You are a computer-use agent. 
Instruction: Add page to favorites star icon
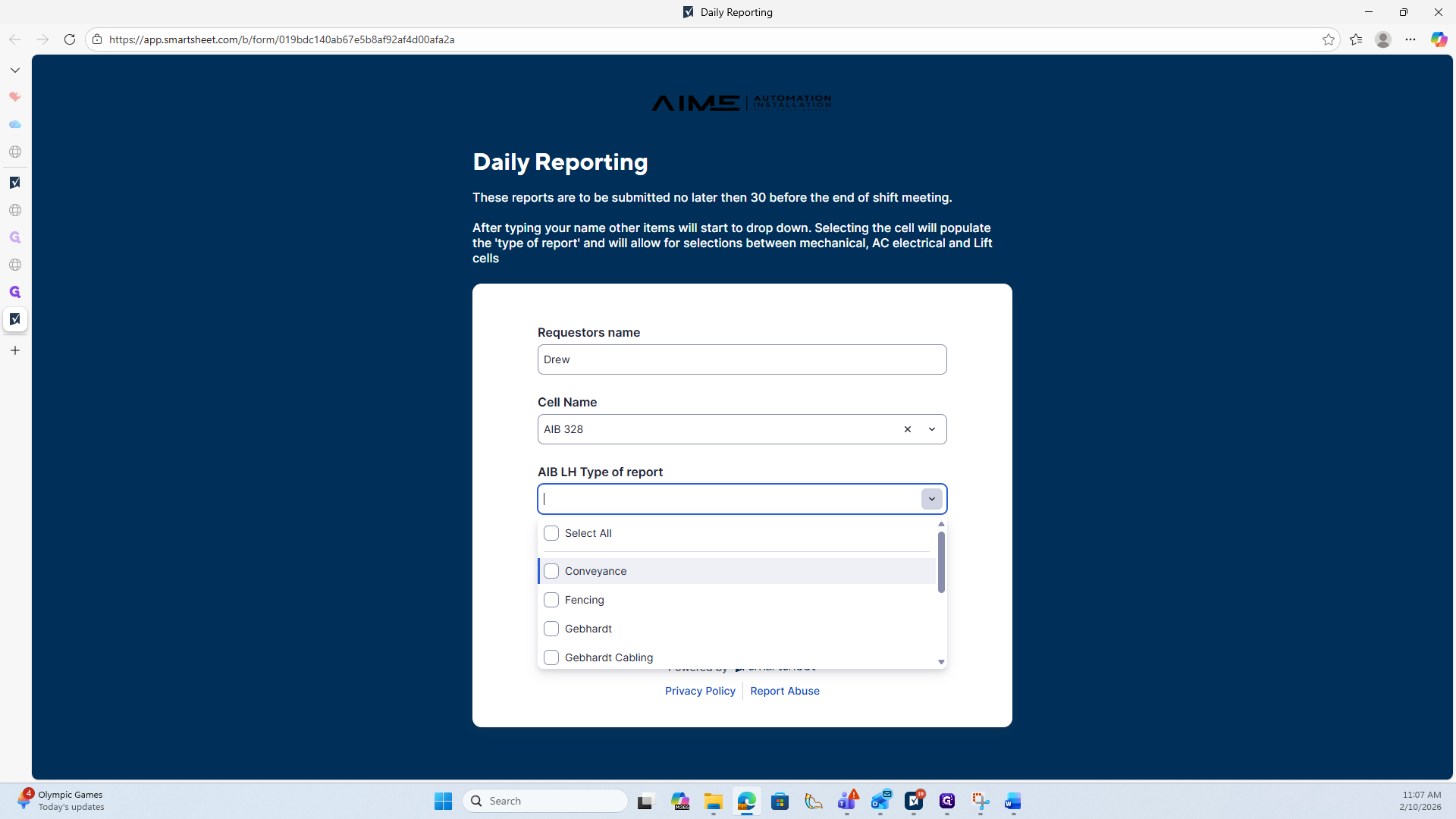[x=1328, y=39]
